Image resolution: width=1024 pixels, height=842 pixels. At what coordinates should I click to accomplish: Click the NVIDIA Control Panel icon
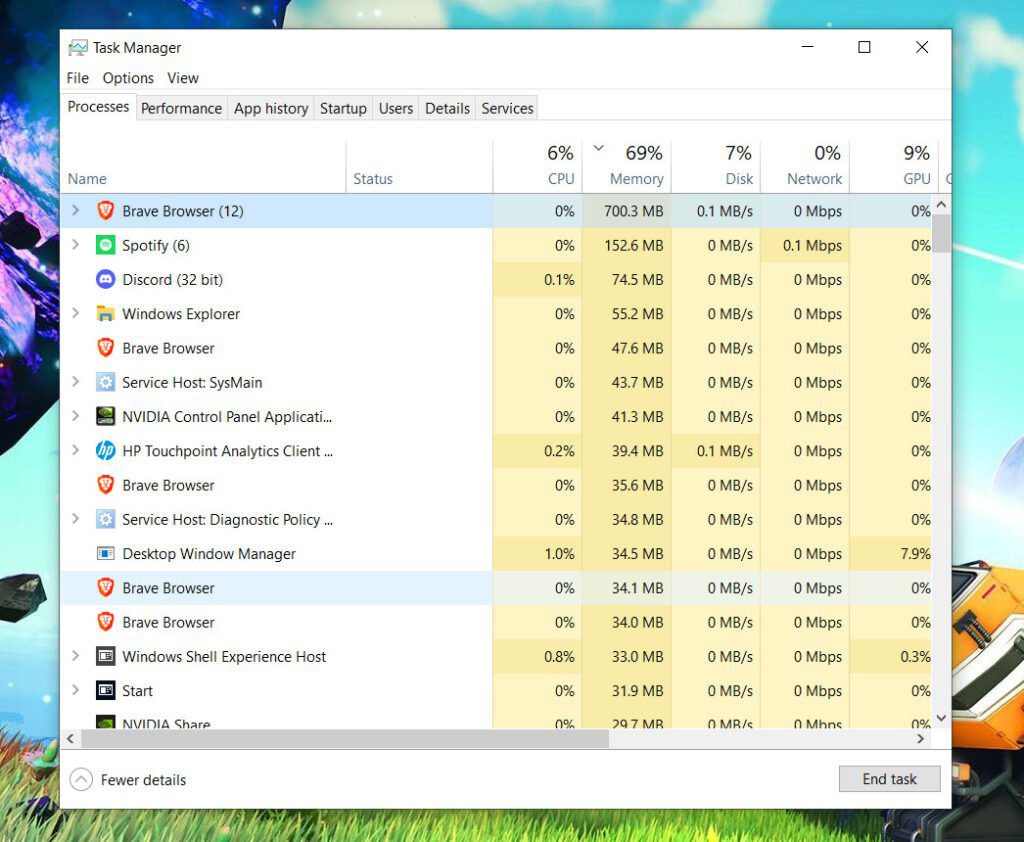105,416
